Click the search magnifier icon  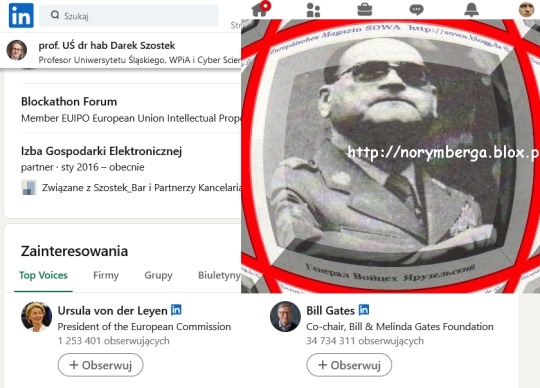(x=55, y=15)
